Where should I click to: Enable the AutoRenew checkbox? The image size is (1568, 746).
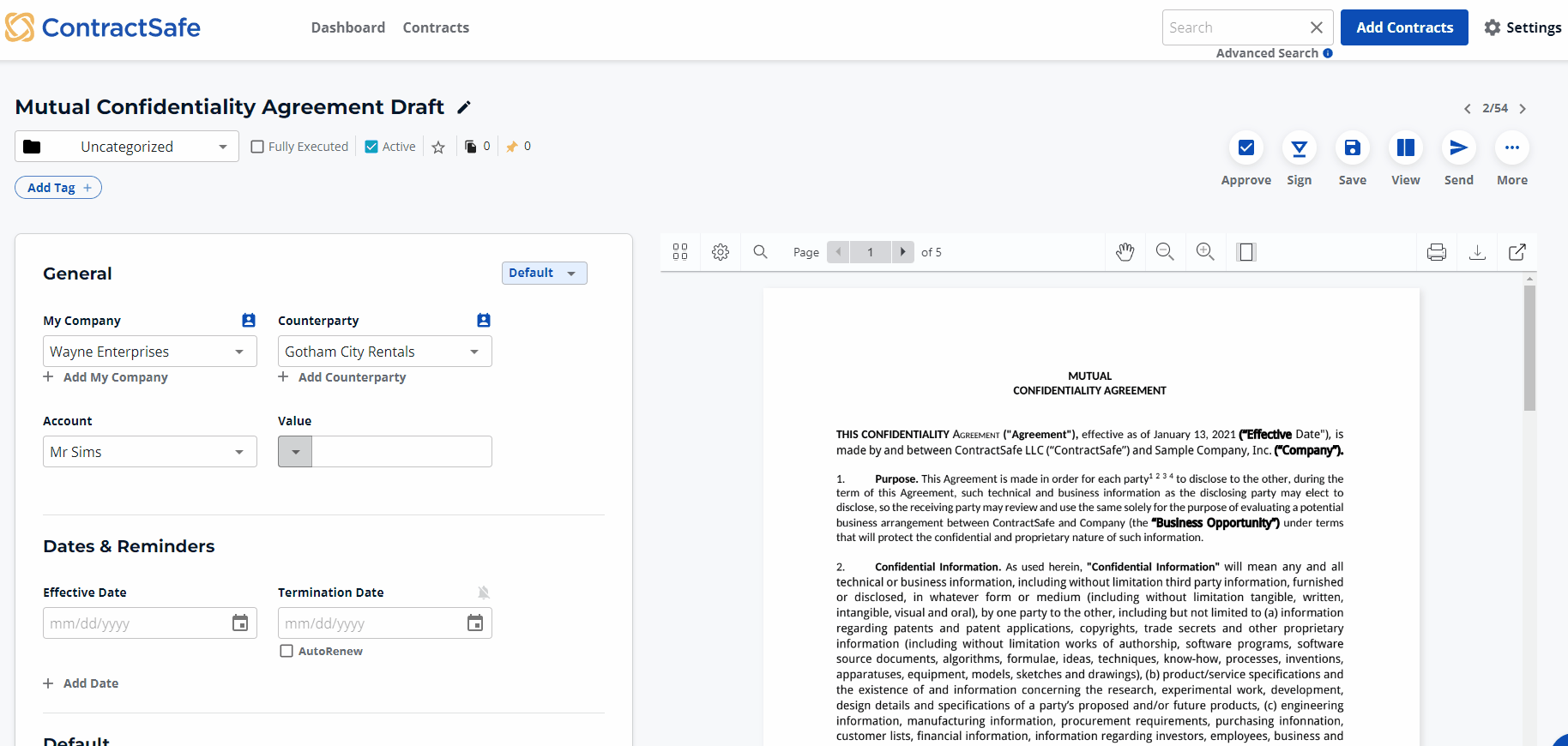coord(286,652)
